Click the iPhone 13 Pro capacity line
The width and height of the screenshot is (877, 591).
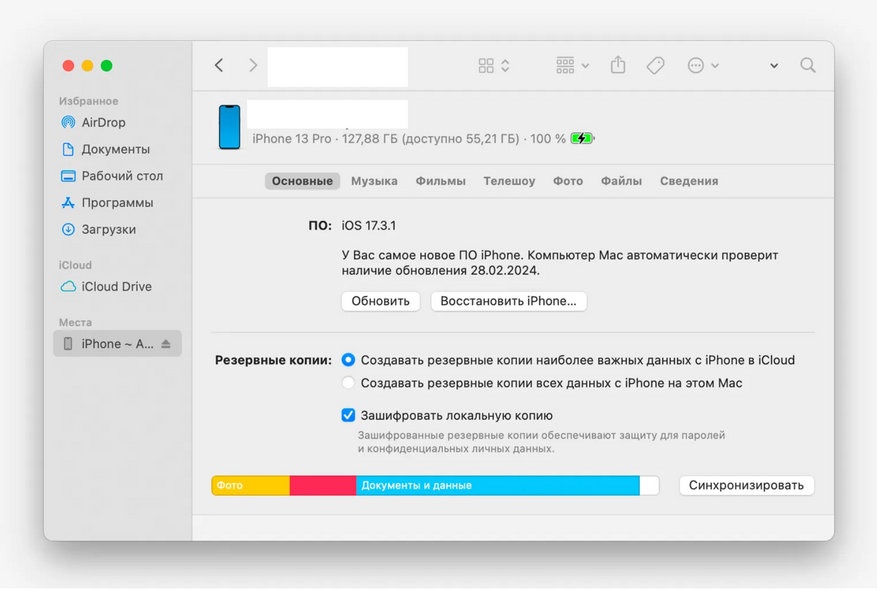pos(409,139)
